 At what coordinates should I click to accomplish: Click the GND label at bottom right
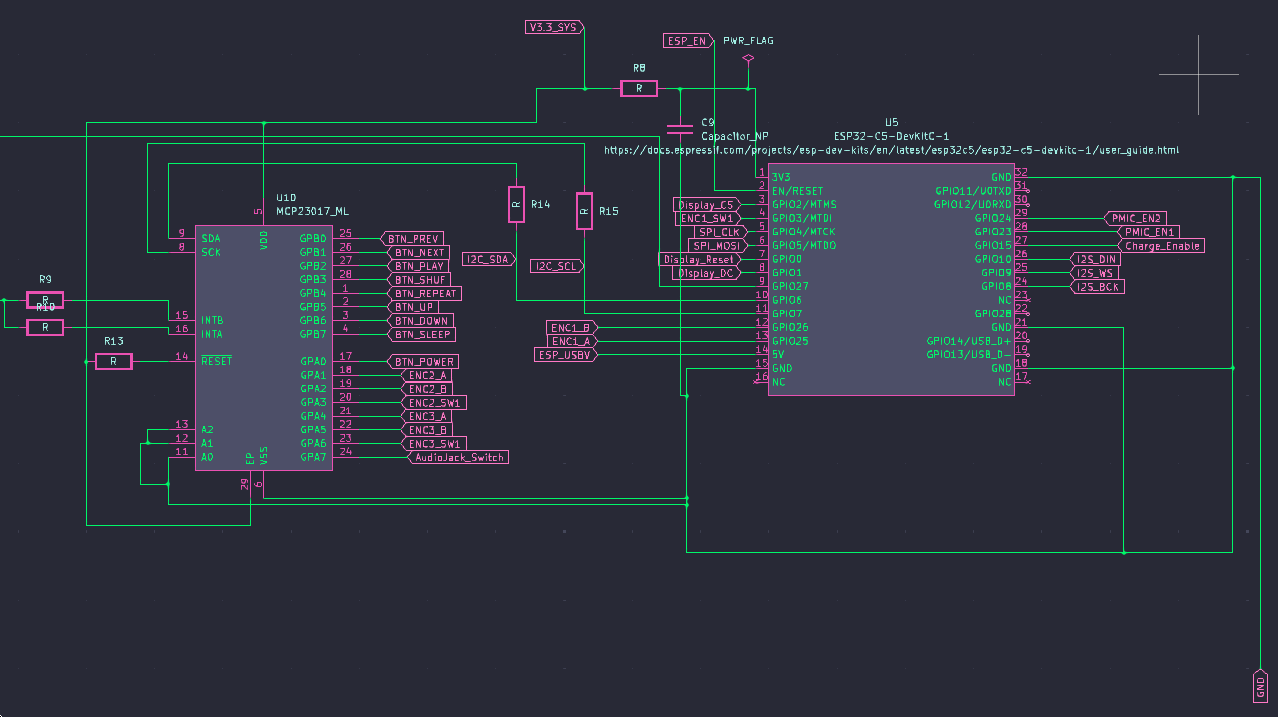point(1260,686)
